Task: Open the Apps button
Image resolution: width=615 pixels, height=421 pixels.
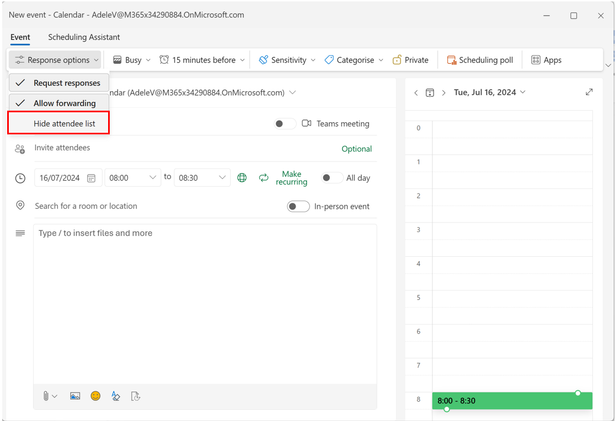Action: 546,60
